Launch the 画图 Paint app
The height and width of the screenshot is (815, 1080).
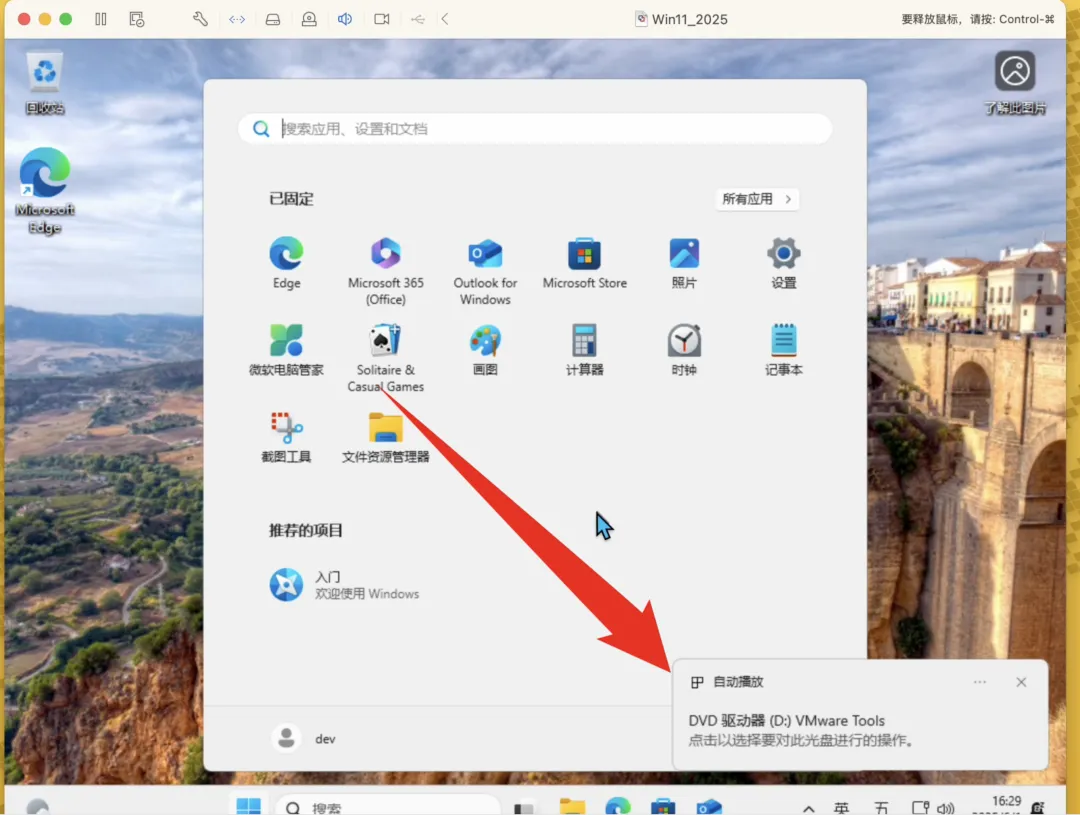click(485, 350)
